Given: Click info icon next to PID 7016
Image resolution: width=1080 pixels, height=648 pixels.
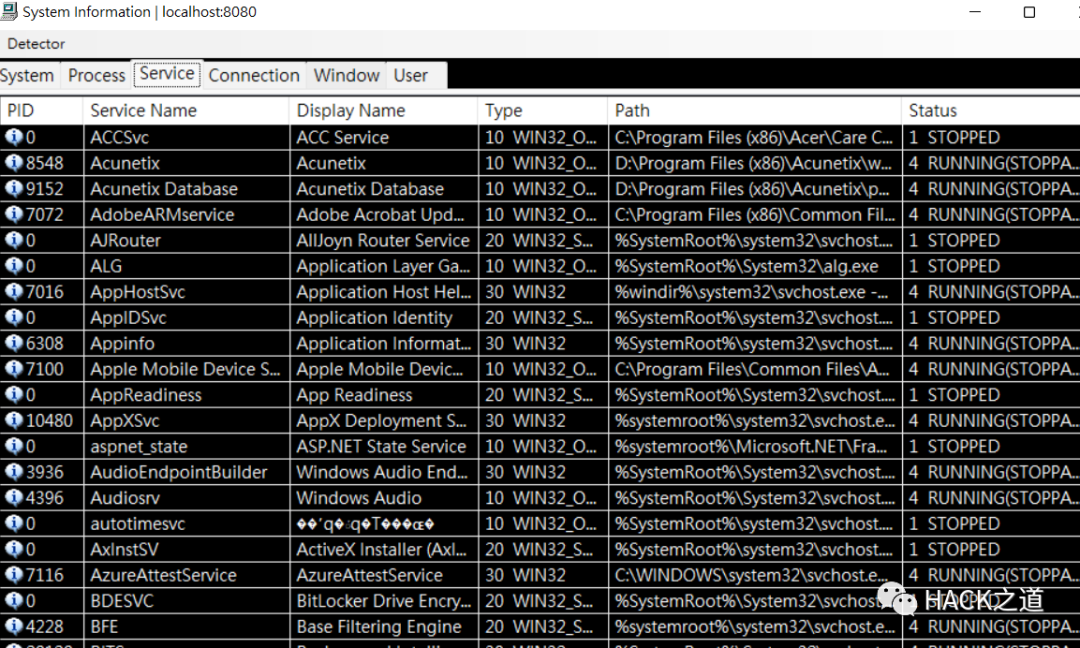Looking at the screenshot, I should (14, 291).
